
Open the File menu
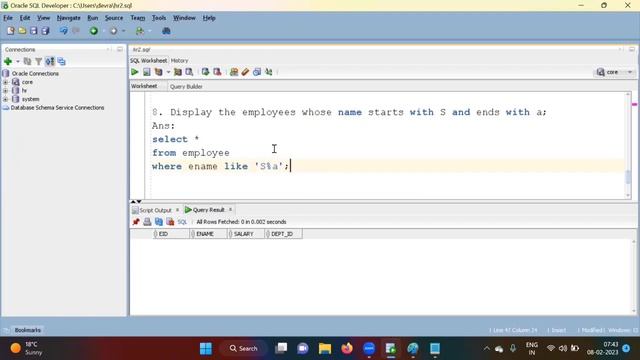[8, 18]
